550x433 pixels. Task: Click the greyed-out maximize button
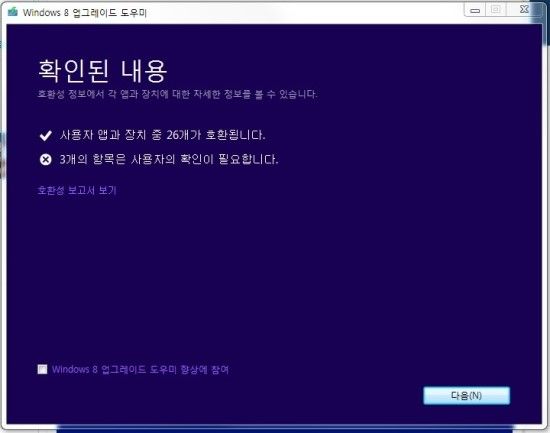pyautogui.click(x=496, y=10)
